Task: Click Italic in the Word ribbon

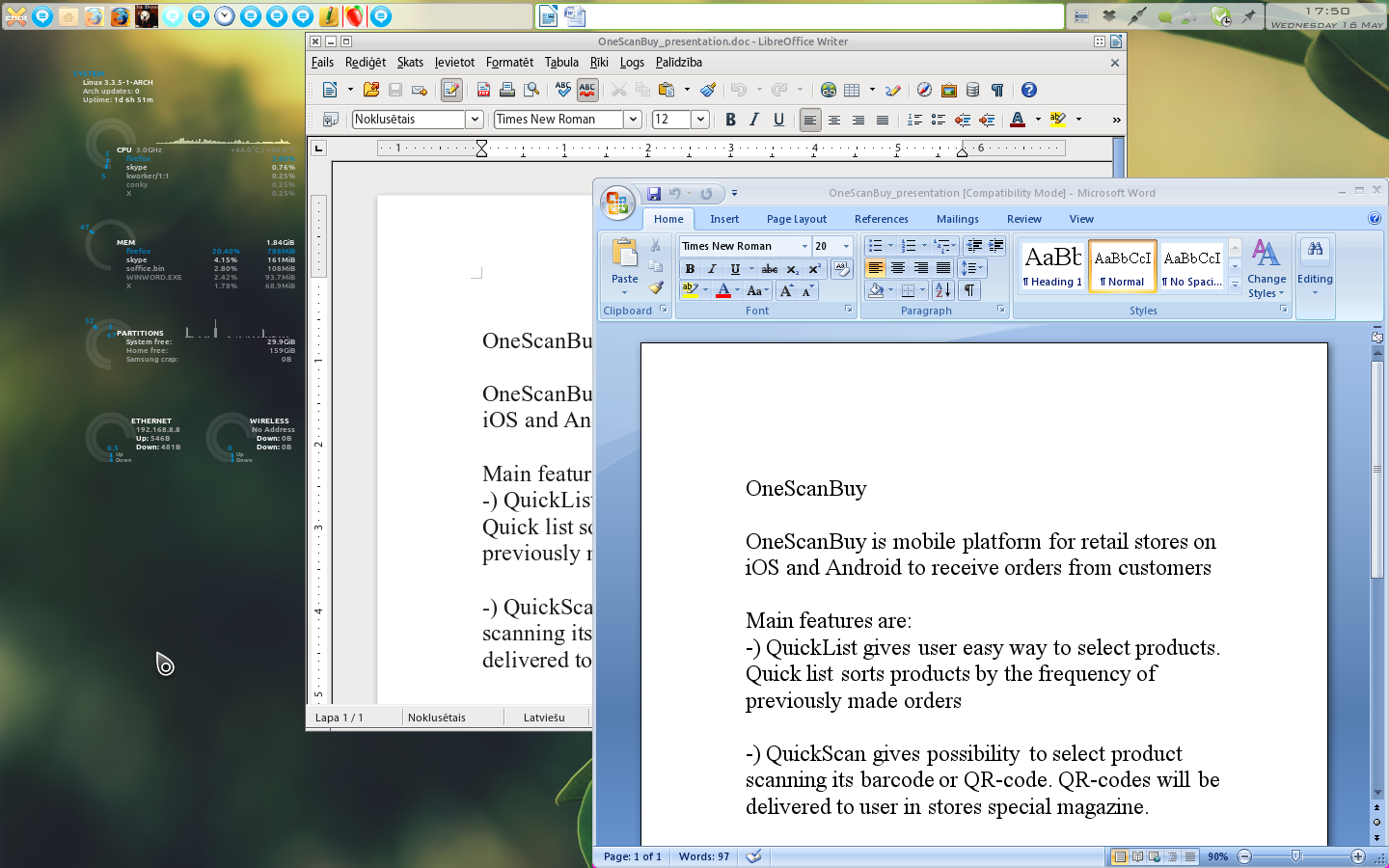Action: pos(712,269)
